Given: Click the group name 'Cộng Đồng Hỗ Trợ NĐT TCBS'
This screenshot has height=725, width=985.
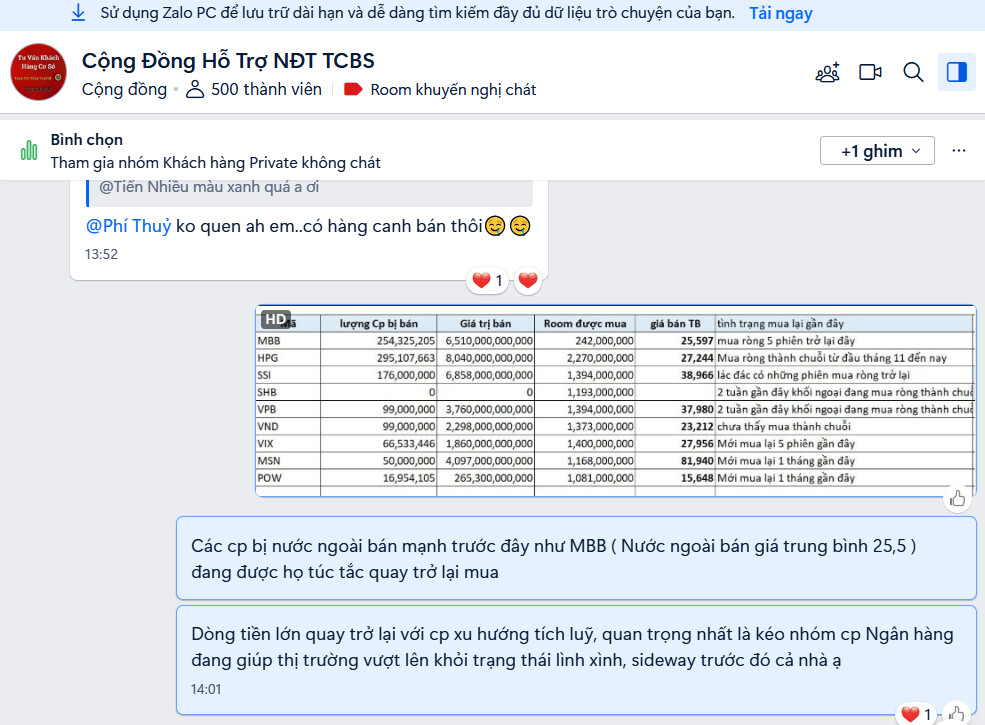Looking at the screenshot, I should (228, 60).
